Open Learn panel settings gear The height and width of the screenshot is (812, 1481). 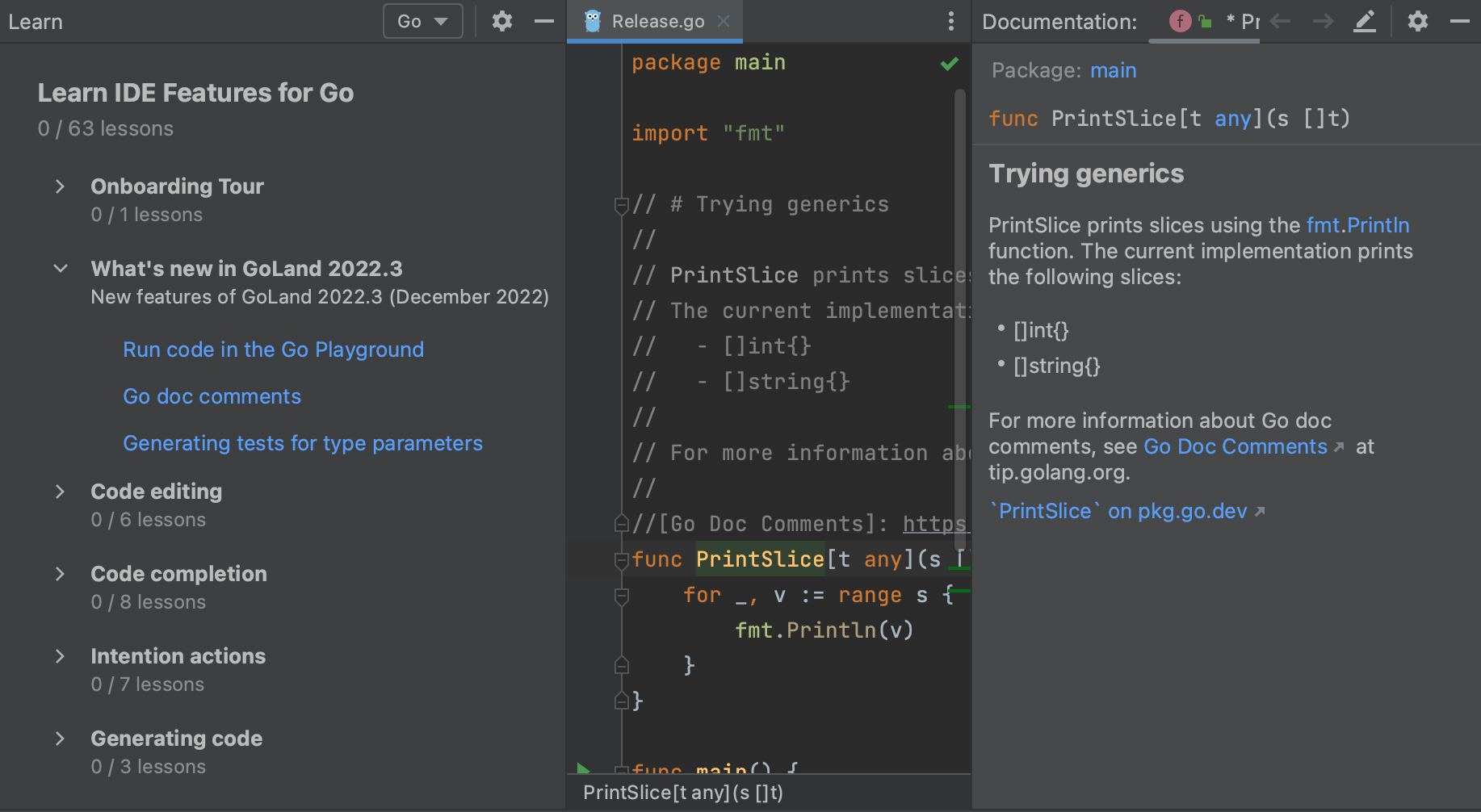click(502, 21)
